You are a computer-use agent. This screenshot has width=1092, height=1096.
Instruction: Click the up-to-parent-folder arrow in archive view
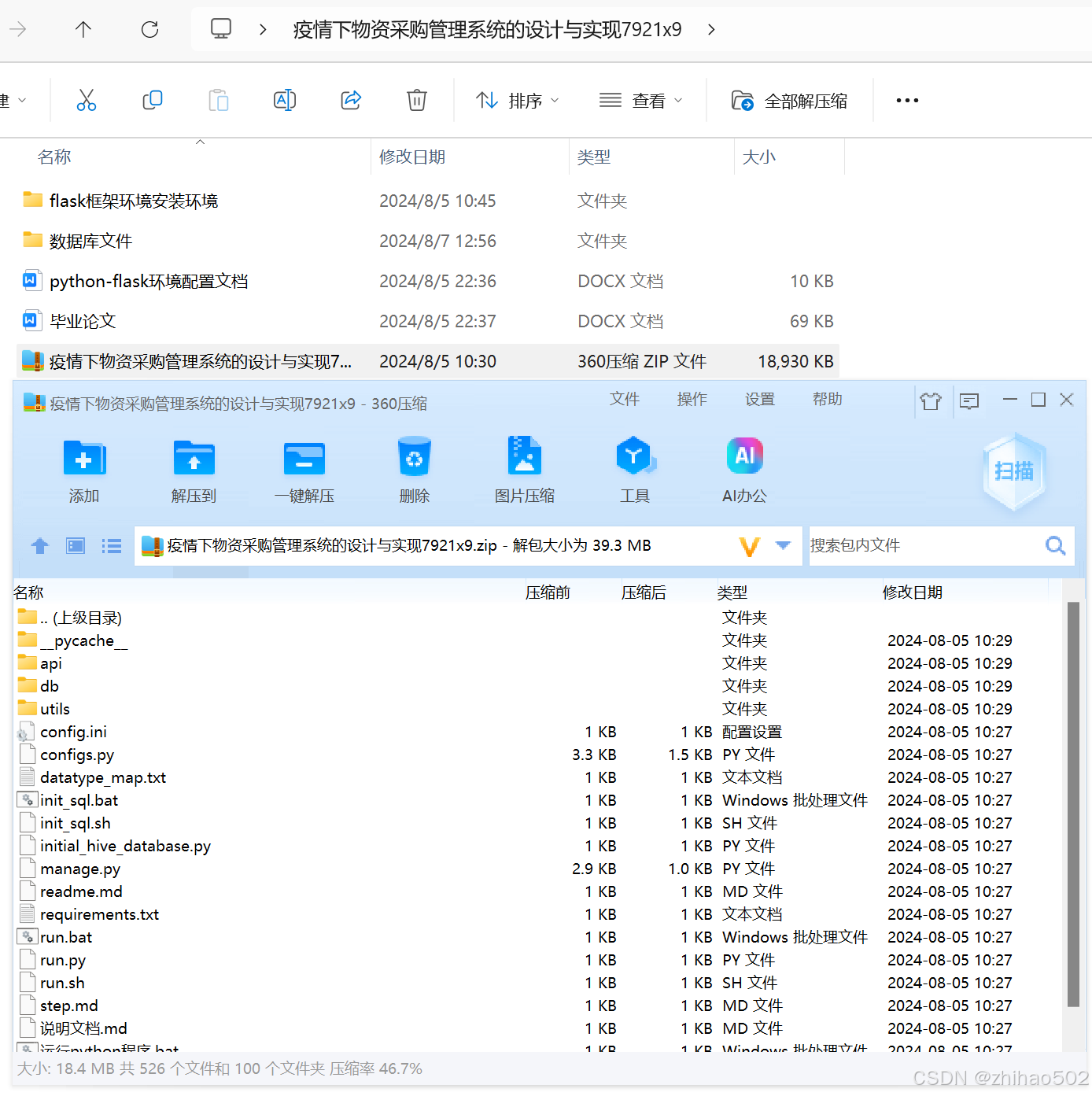(x=39, y=545)
